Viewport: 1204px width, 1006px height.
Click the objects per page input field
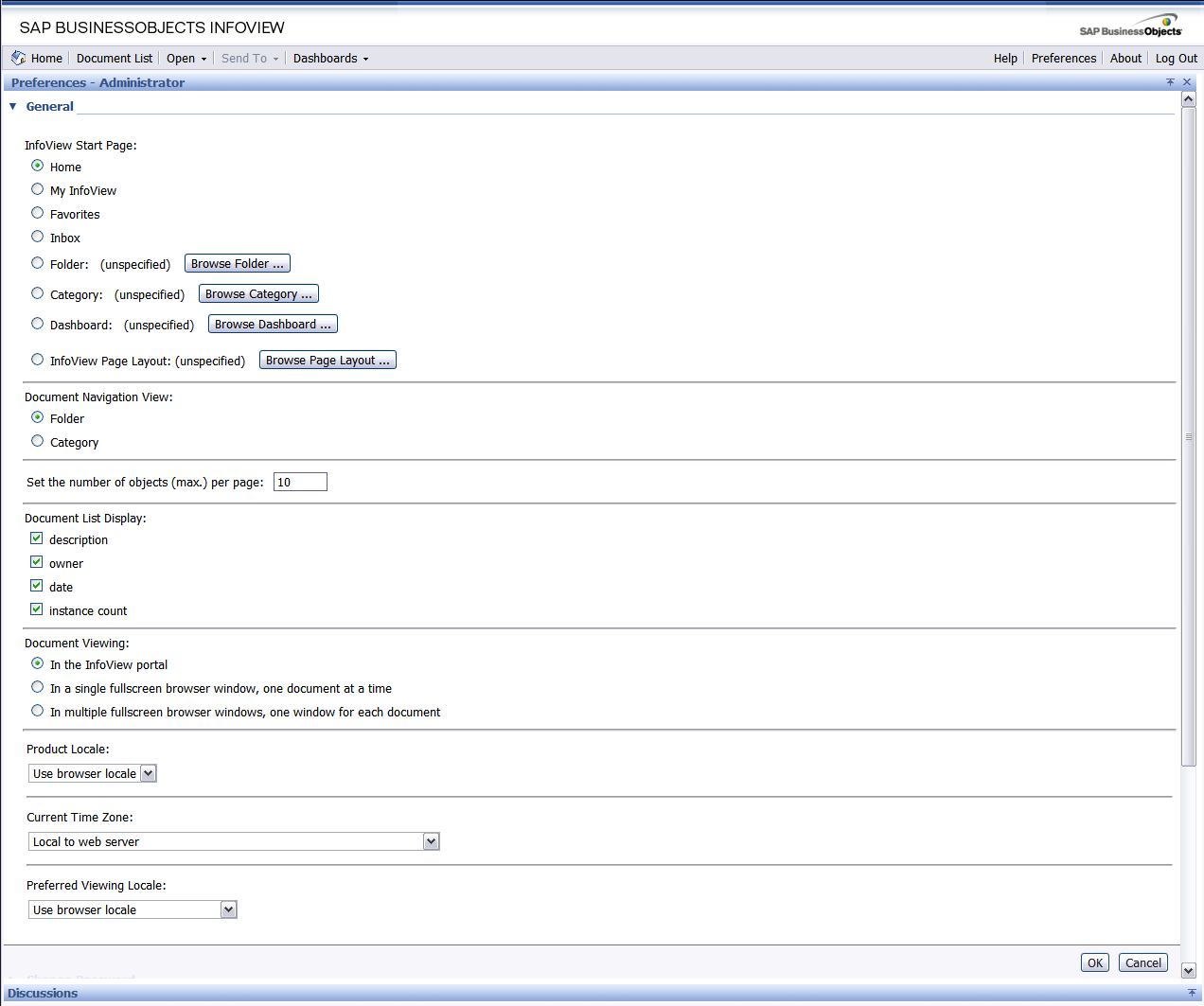(300, 482)
